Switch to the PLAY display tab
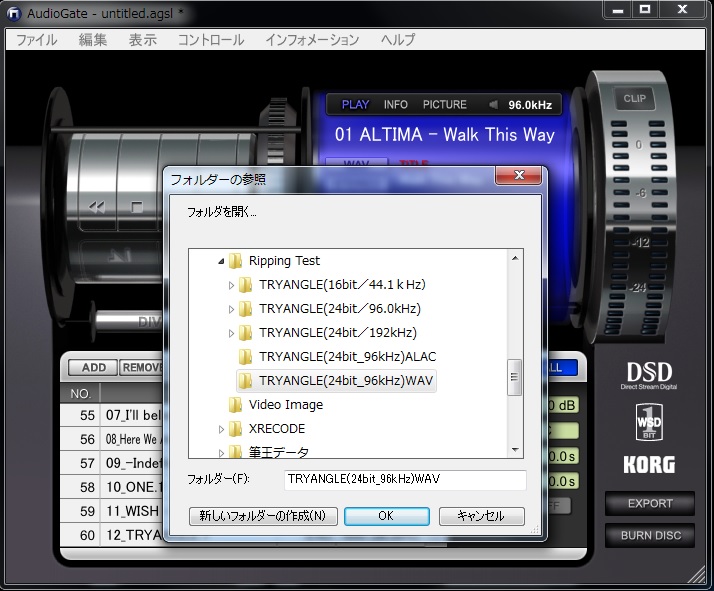Viewport: 714px width, 591px height. pos(355,105)
